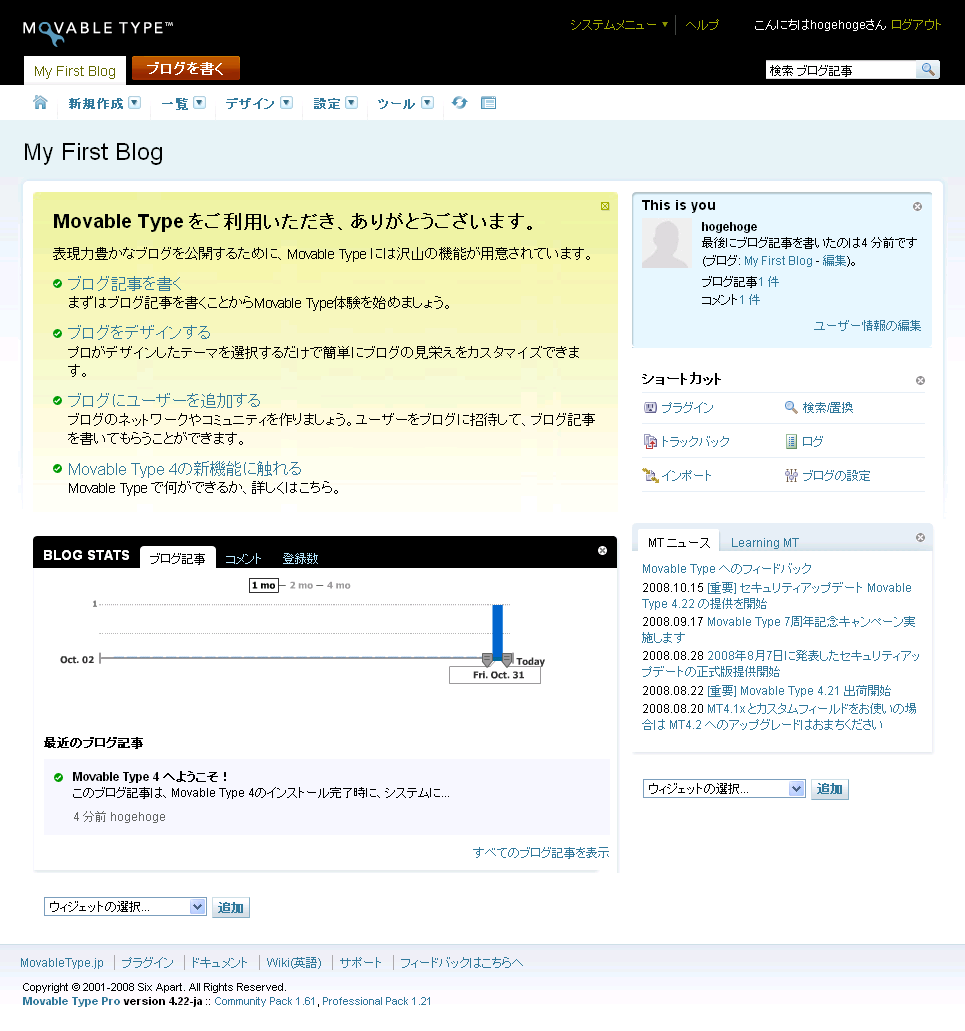The height and width of the screenshot is (1031, 965).
Task: Close the BLOG STATS widget
Action: point(602,550)
